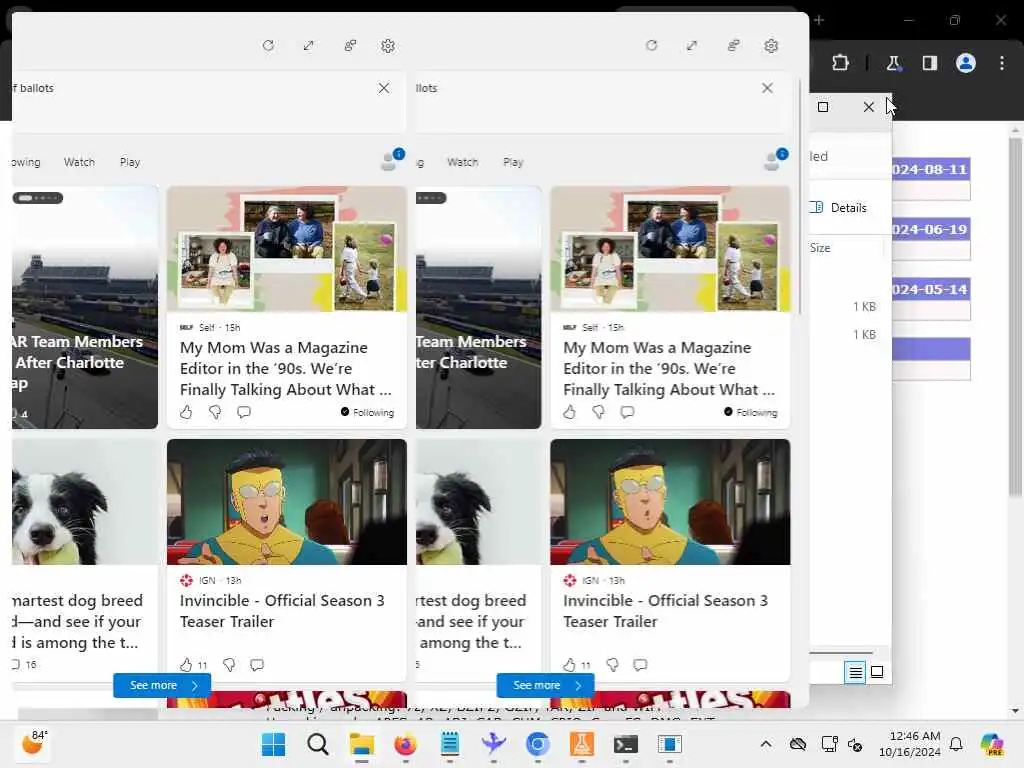Open profile notifications icon in right feed

point(775,159)
